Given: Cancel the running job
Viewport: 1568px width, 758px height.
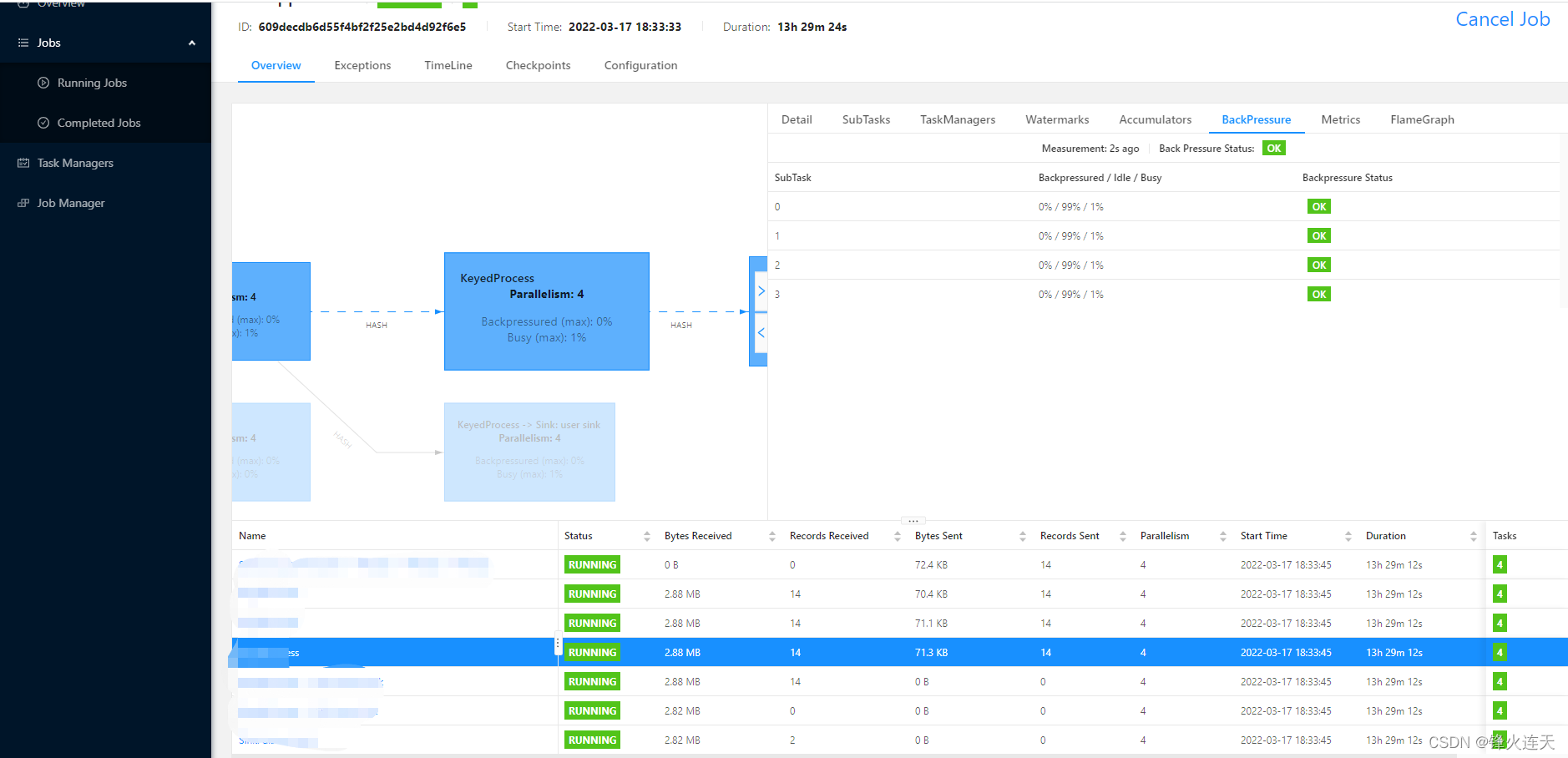Looking at the screenshot, I should pos(1502,19).
